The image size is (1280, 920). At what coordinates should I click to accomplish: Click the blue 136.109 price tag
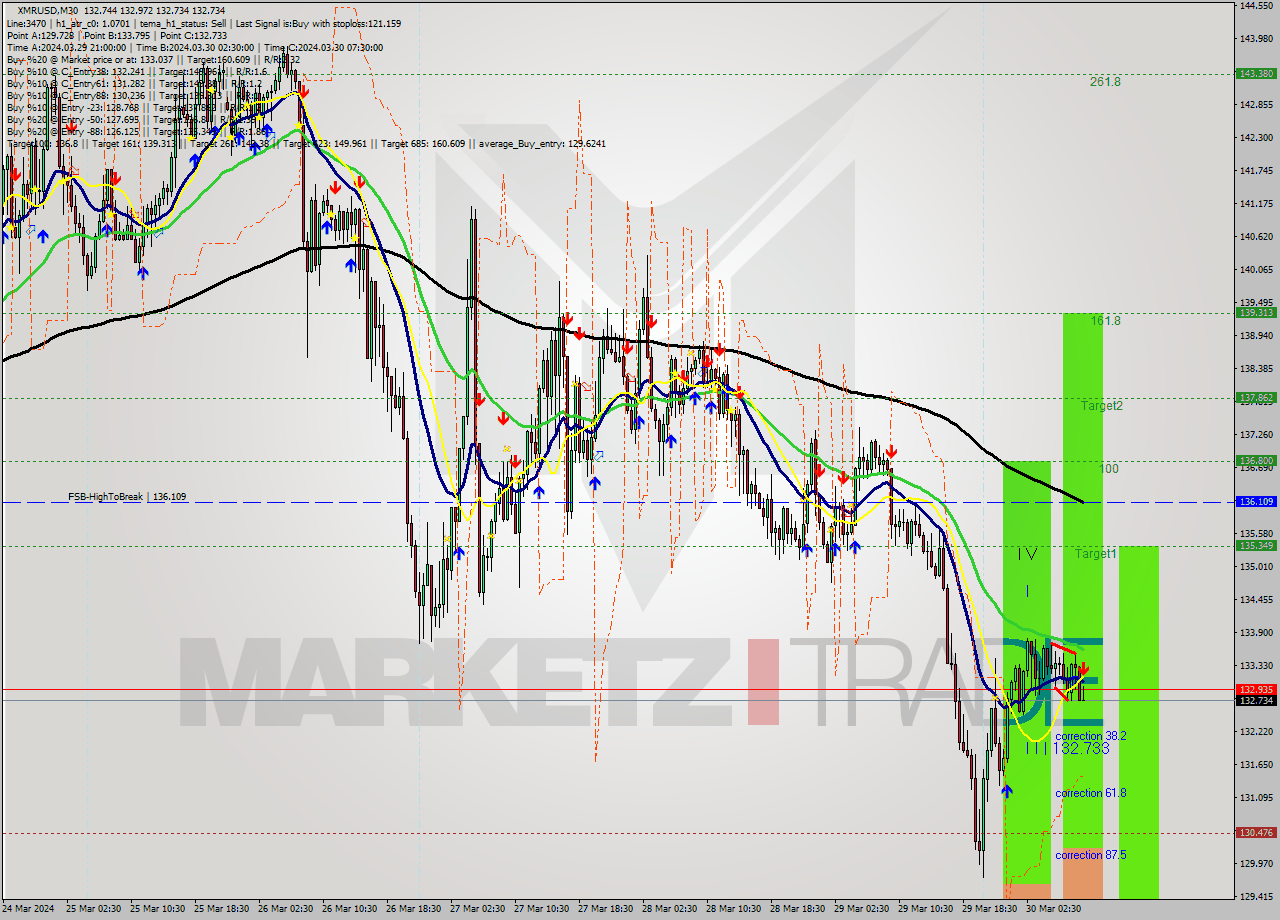click(1256, 502)
